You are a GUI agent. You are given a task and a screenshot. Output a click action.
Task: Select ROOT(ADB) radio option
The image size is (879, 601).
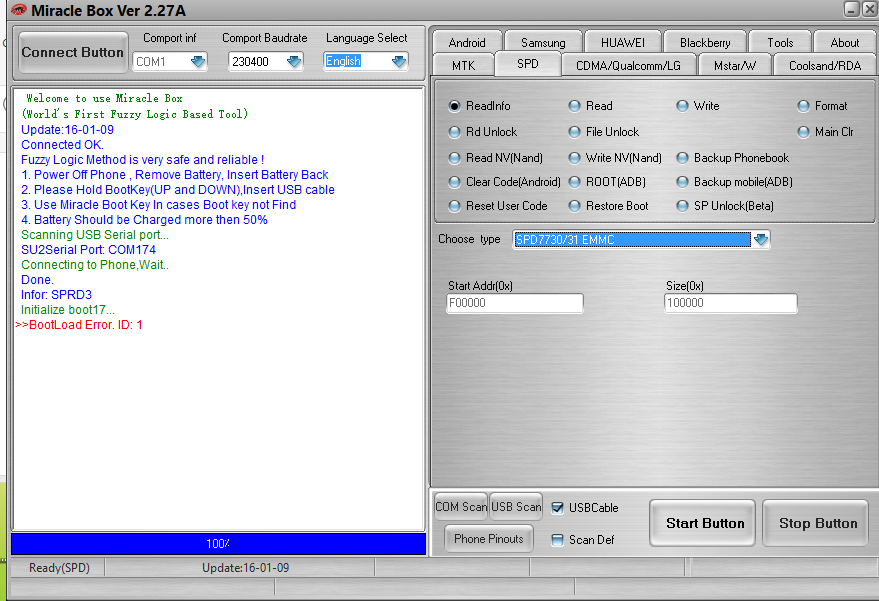pyautogui.click(x=574, y=182)
